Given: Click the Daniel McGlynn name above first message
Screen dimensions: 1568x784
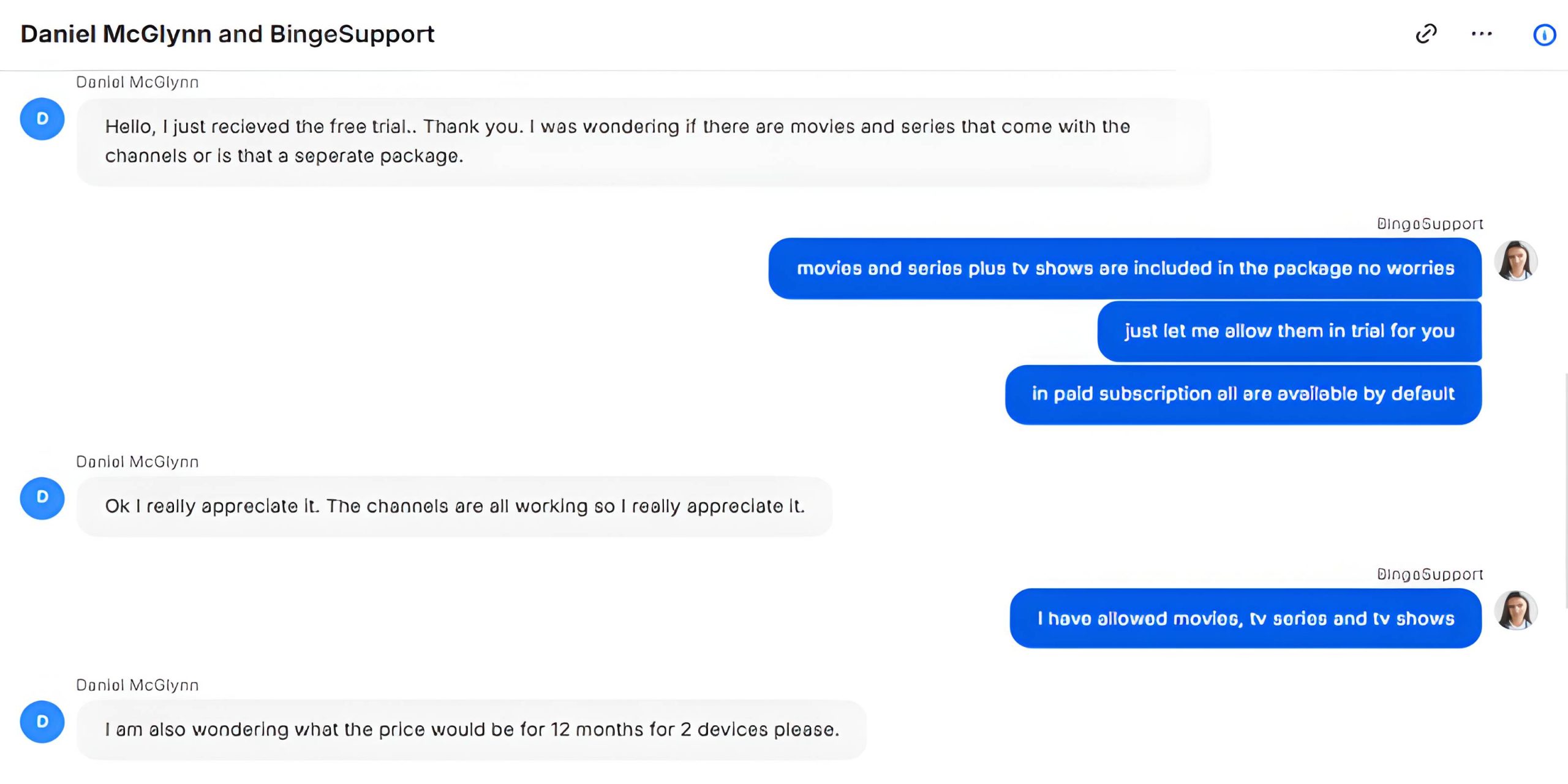Looking at the screenshot, I should 137,82.
